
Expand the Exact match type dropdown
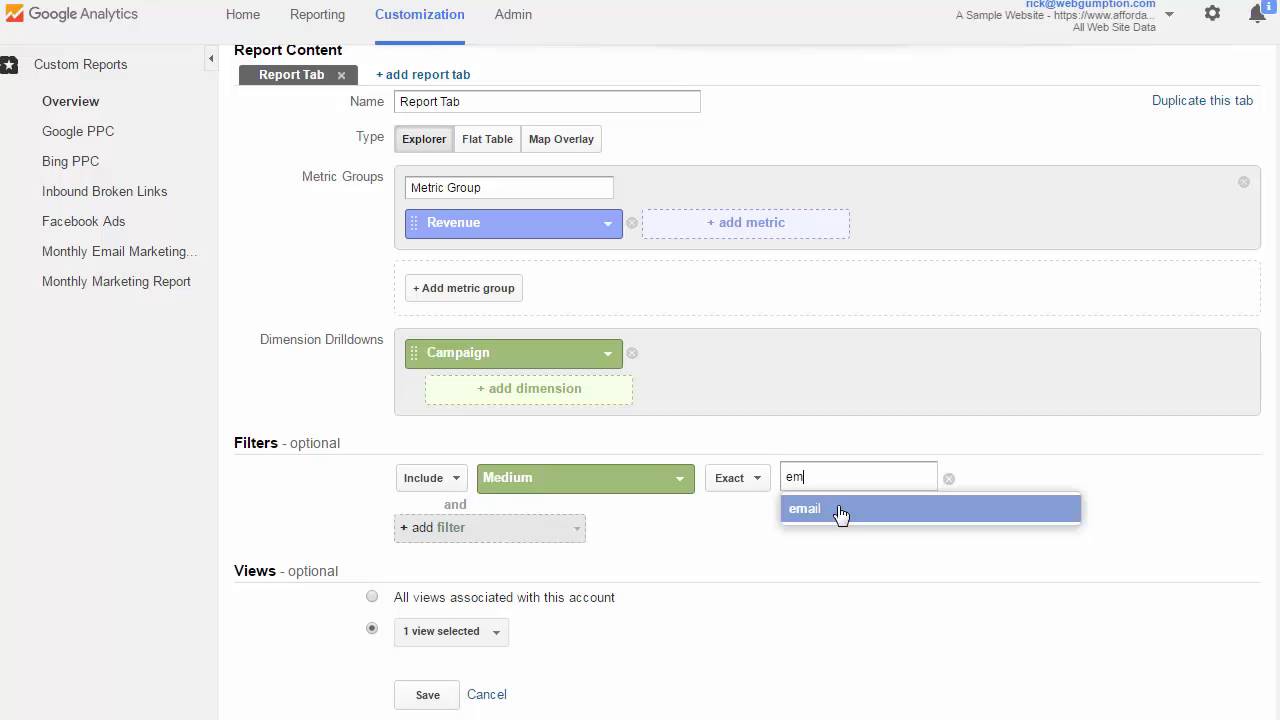[x=737, y=478]
